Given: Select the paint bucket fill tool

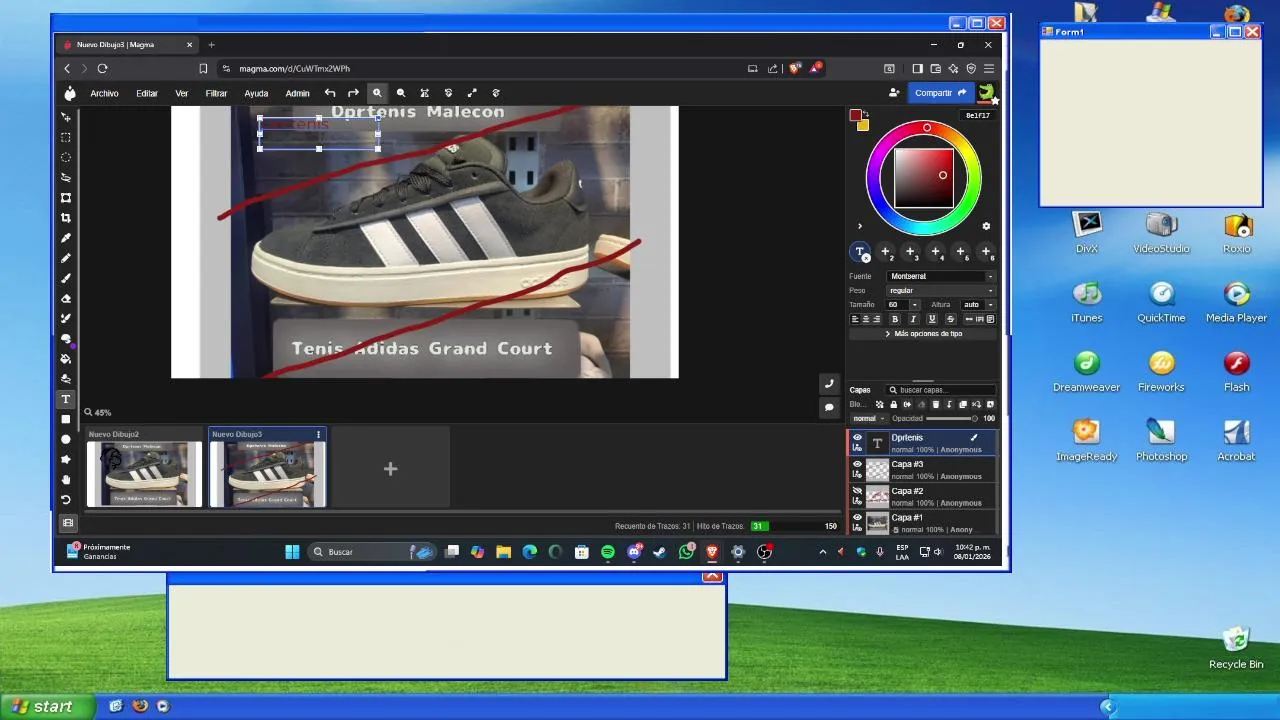Looking at the screenshot, I should click(66, 359).
